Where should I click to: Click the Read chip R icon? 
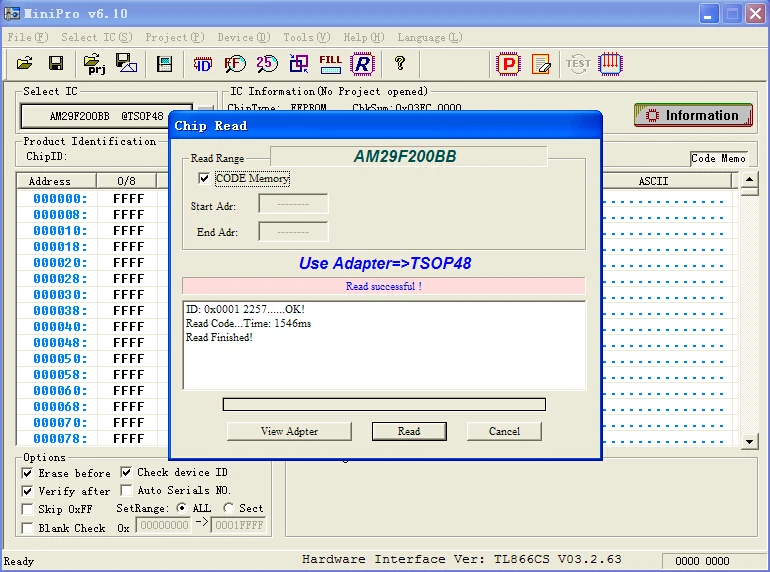click(362, 64)
